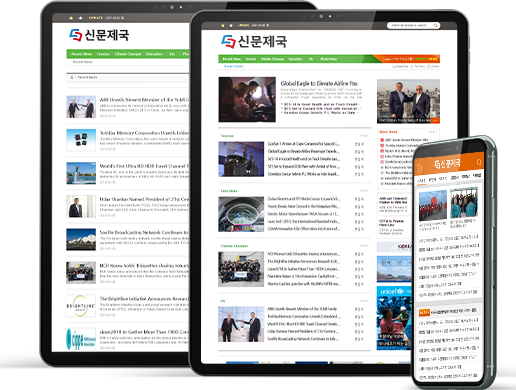Viewport: 516px width, 390px height.
Task: Select the first underlined tab on the phone
Action: (421, 180)
